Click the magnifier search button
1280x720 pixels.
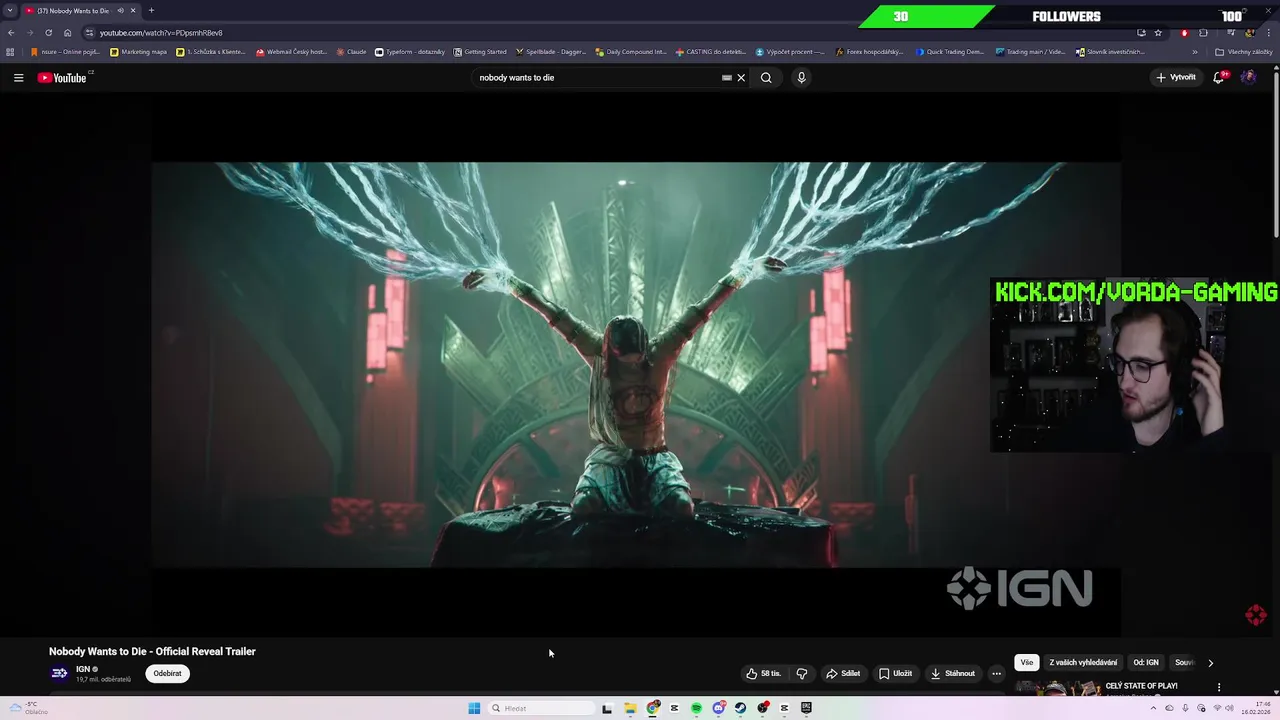766,77
